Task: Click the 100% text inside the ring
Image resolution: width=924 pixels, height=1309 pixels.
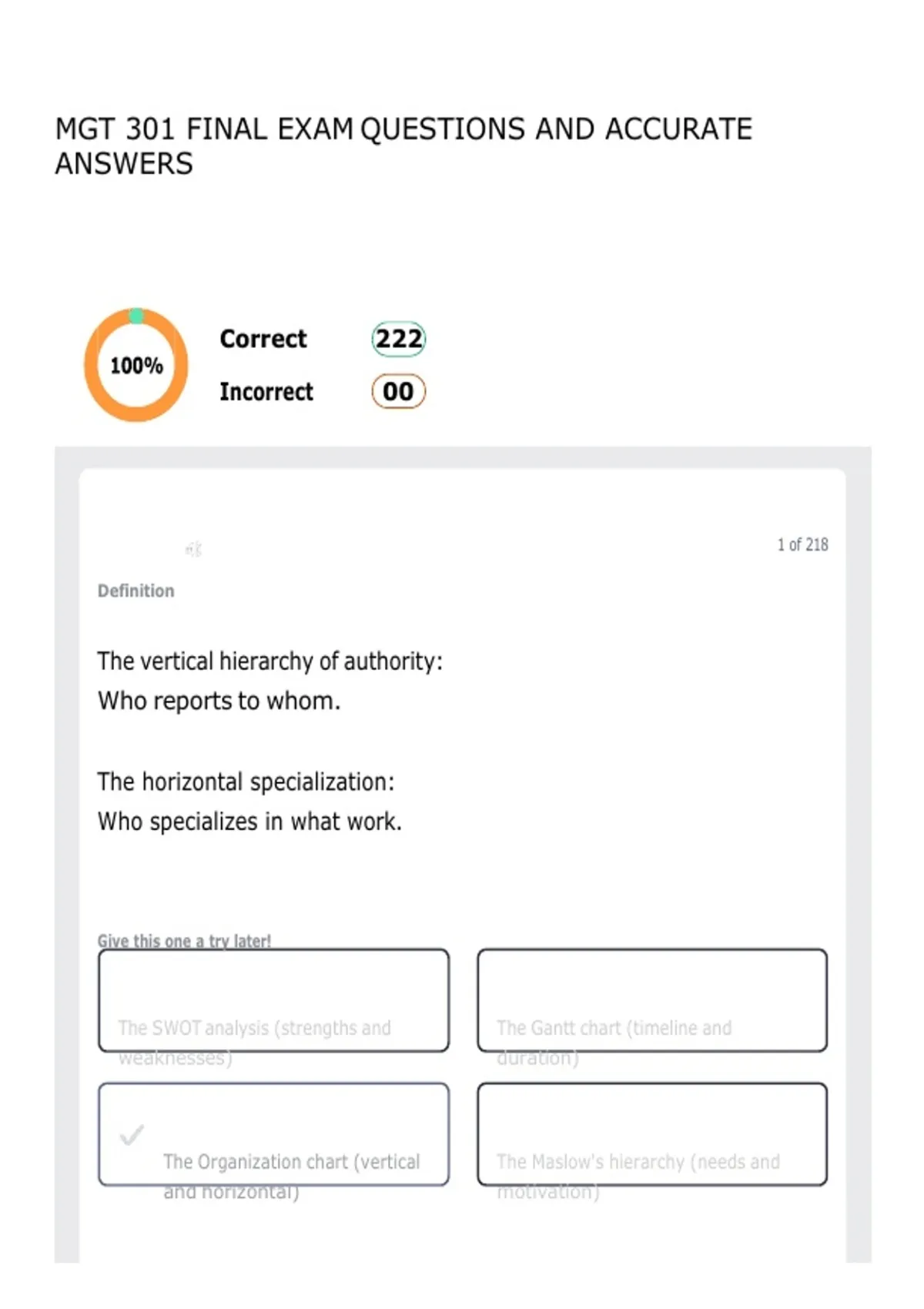Action: pos(136,366)
